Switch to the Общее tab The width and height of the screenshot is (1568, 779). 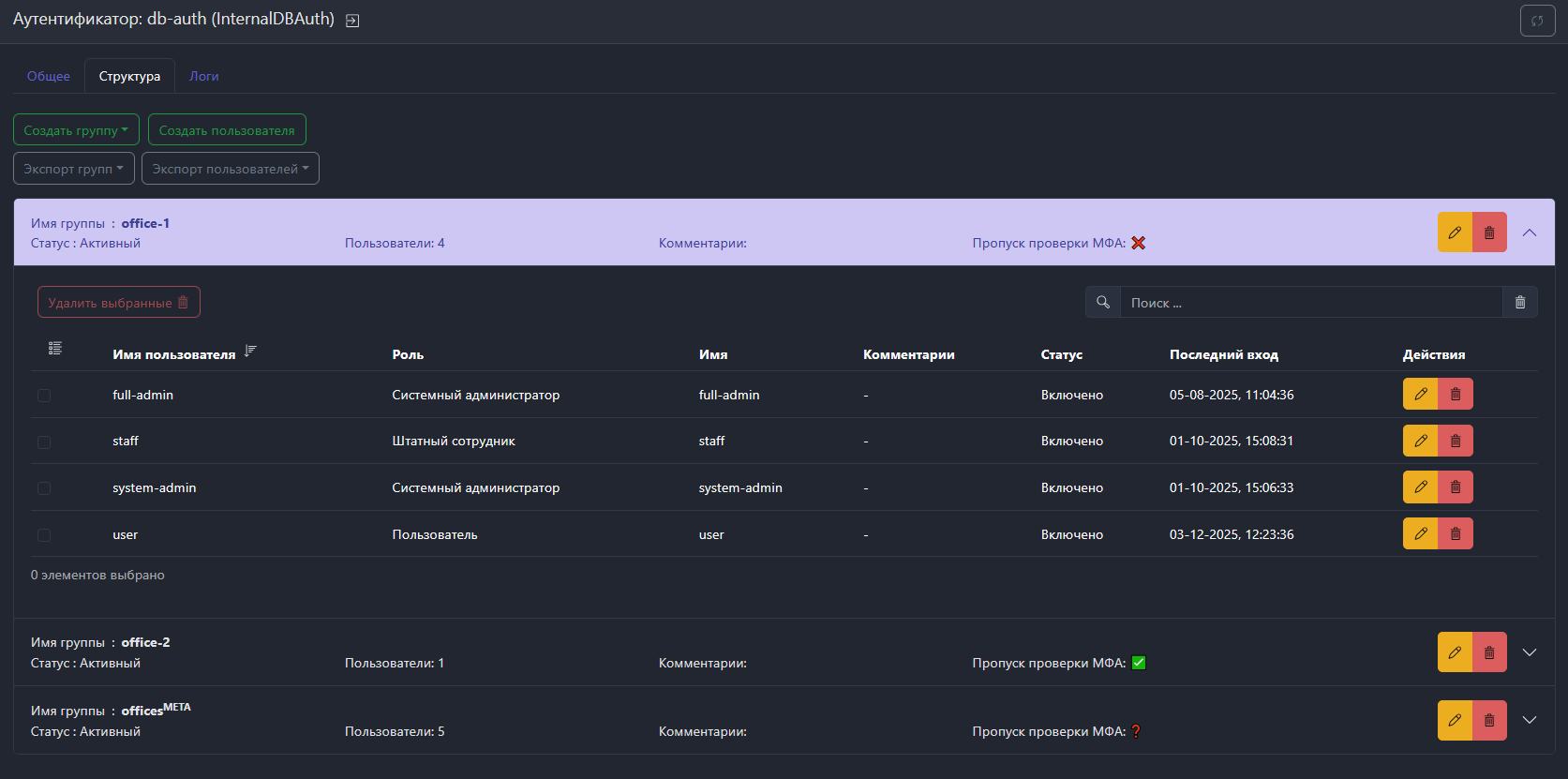(49, 76)
